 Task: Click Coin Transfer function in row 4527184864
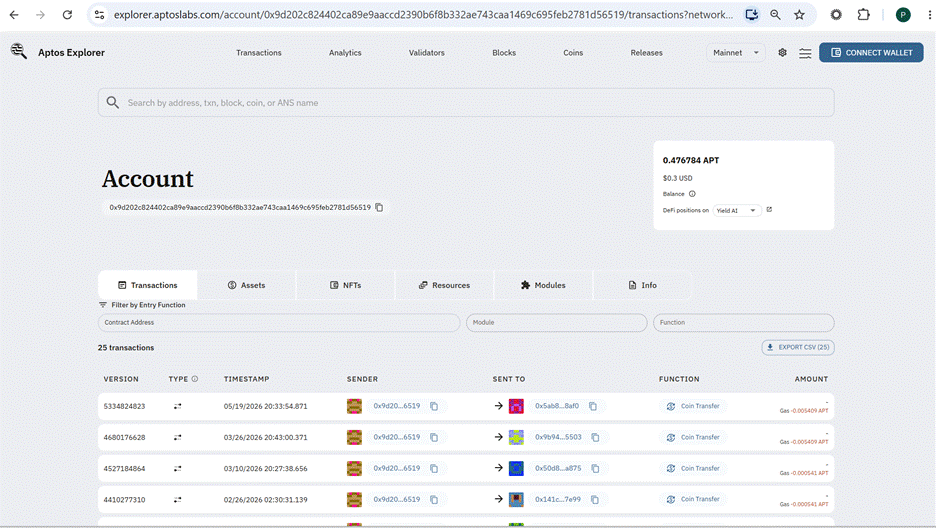(693, 468)
